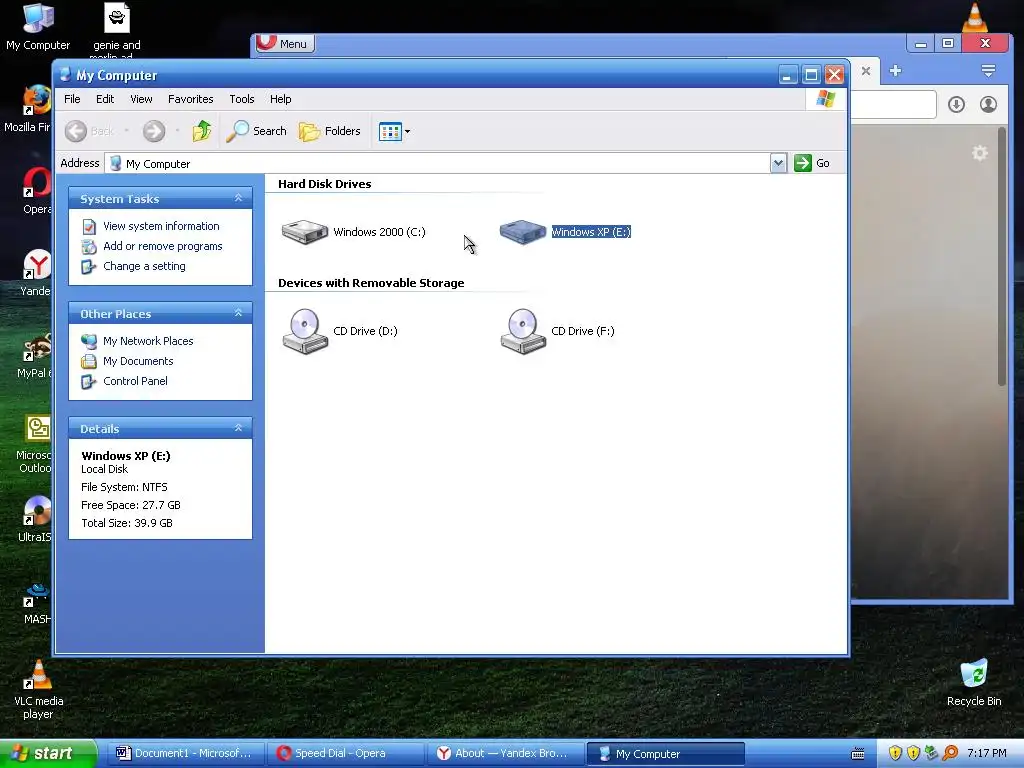This screenshot has width=1024, height=768.
Task: Open the Favorites menu
Action: click(x=191, y=99)
